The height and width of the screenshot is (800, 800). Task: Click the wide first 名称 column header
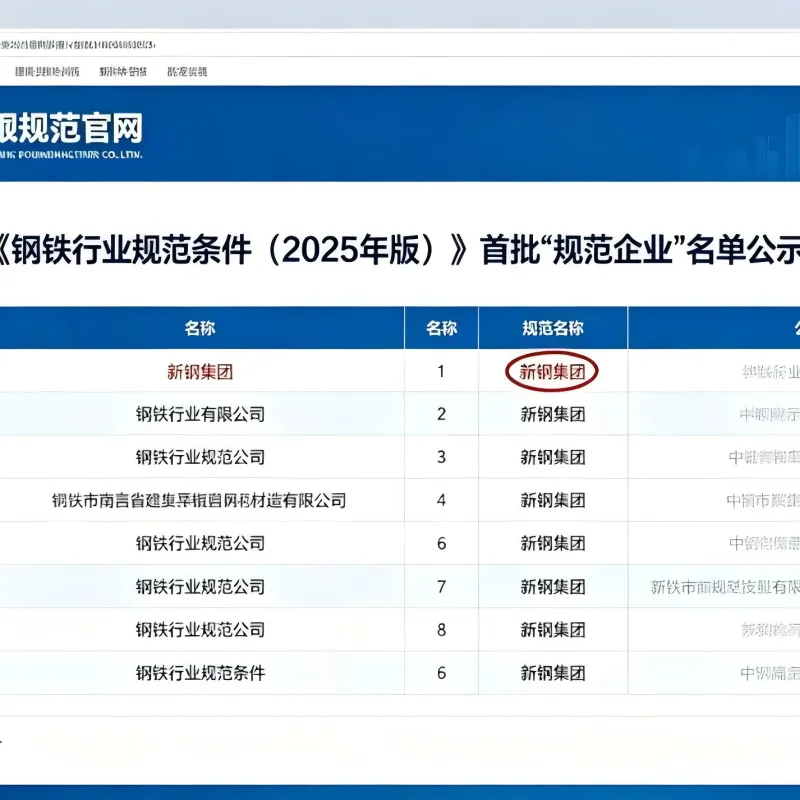(x=200, y=328)
